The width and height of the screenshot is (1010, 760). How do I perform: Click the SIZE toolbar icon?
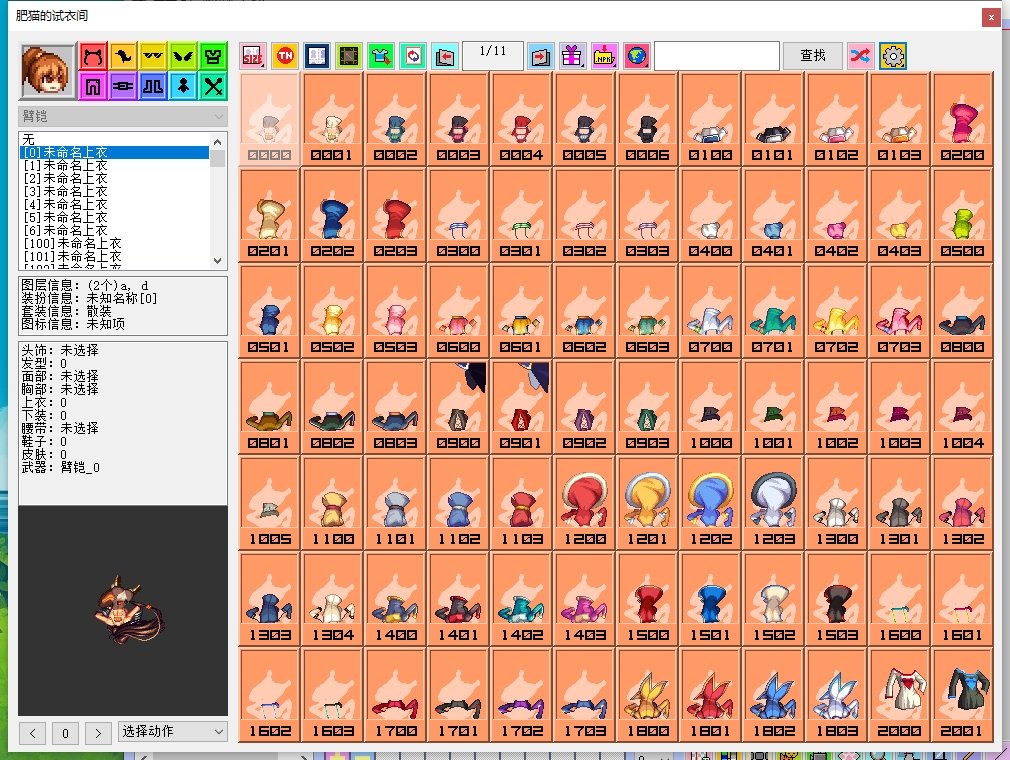click(252, 57)
